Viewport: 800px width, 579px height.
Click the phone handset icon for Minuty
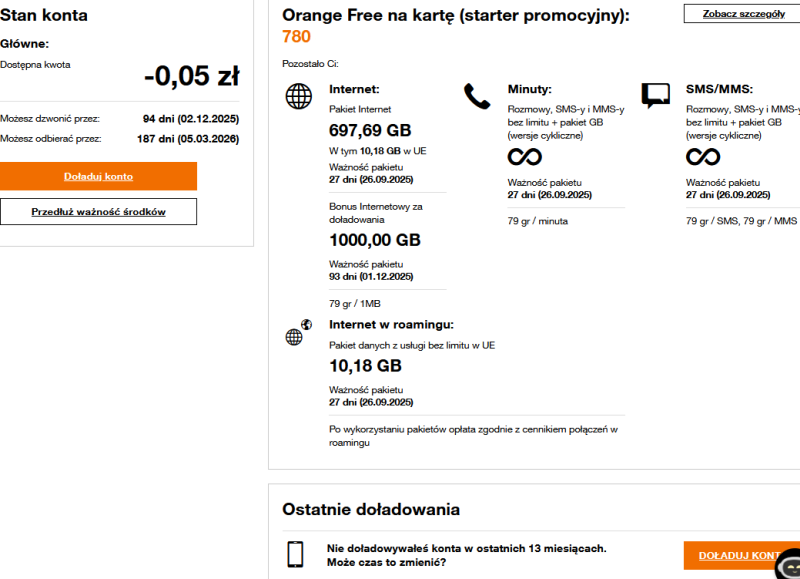pyautogui.click(x=477, y=96)
